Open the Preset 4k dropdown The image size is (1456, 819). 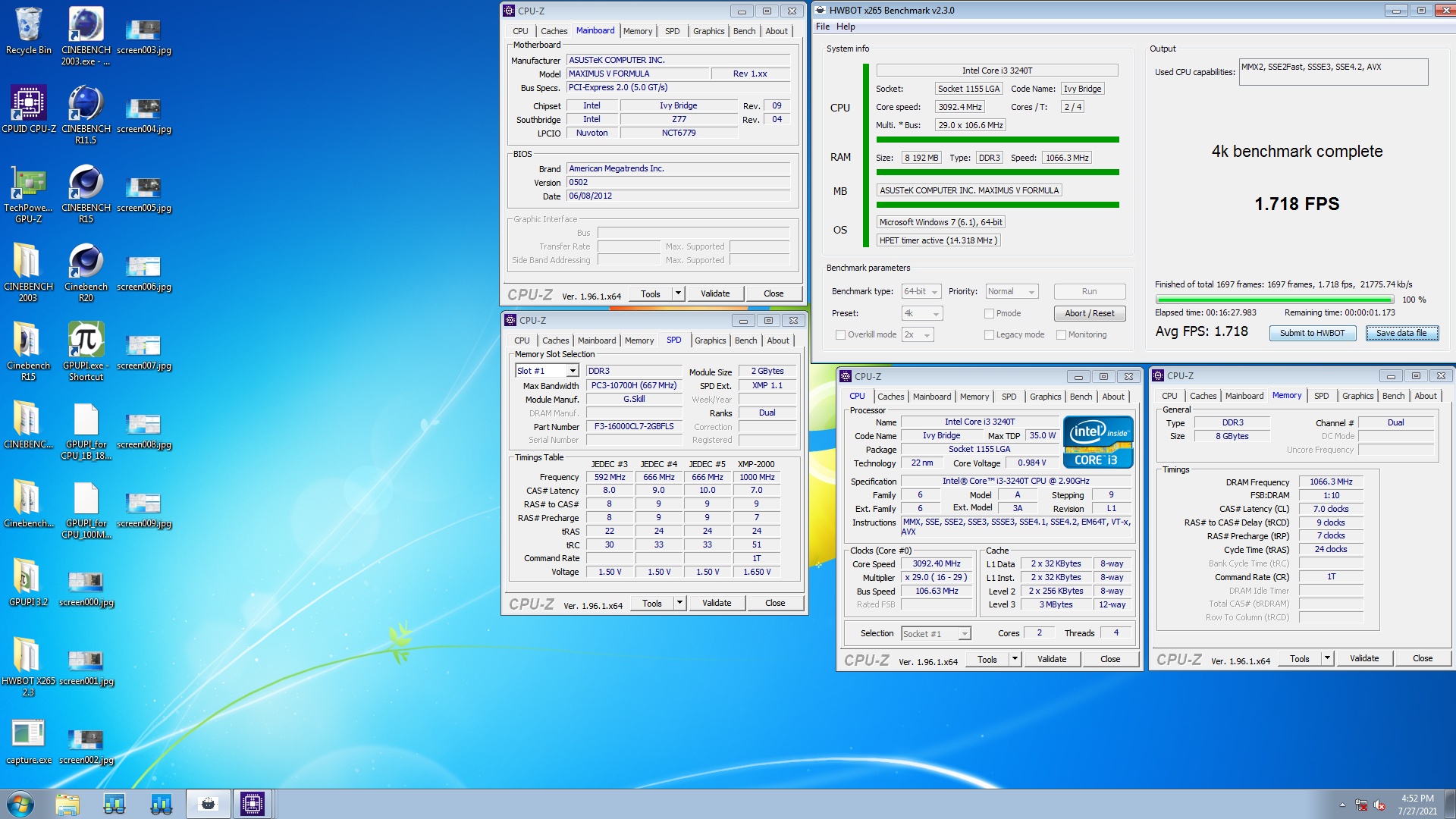(x=921, y=313)
